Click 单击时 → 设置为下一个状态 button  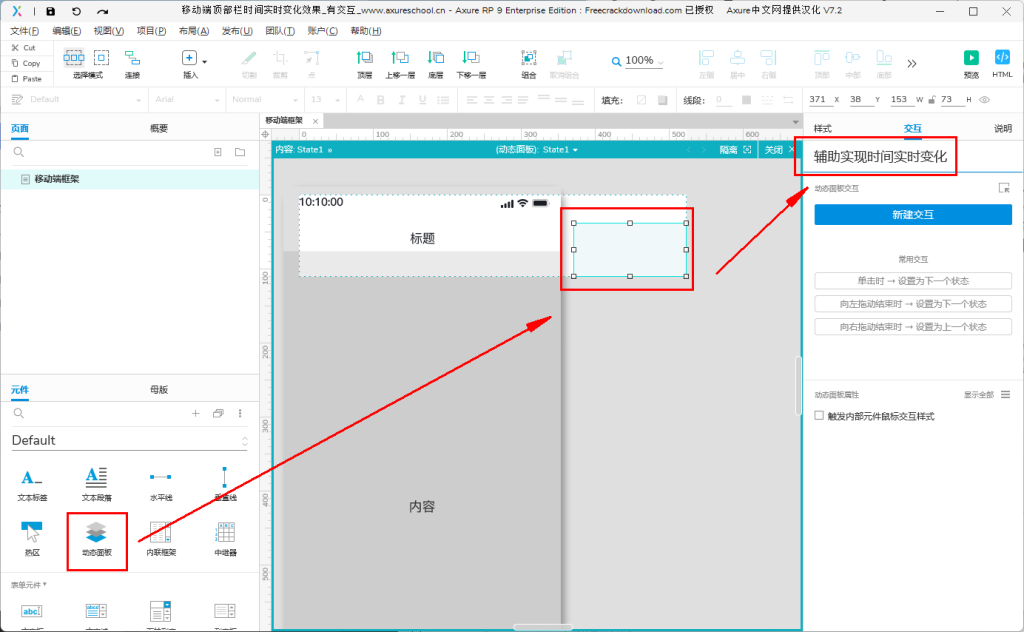912,281
